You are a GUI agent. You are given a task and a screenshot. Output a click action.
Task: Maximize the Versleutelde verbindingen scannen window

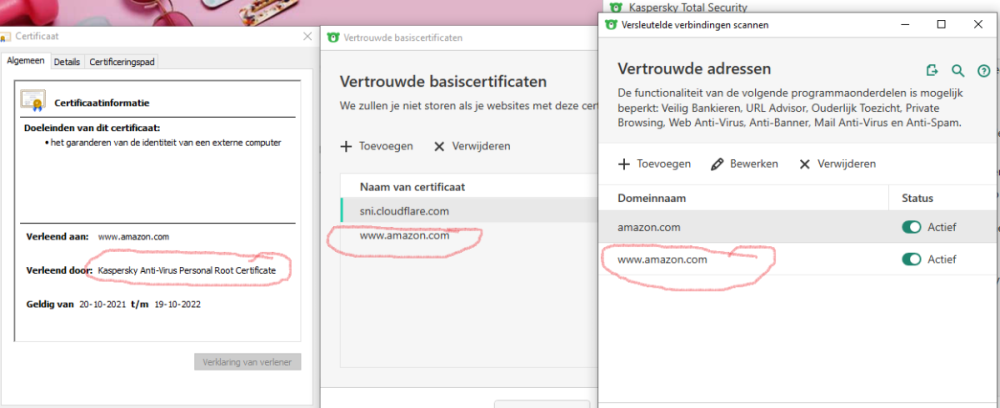click(941, 25)
